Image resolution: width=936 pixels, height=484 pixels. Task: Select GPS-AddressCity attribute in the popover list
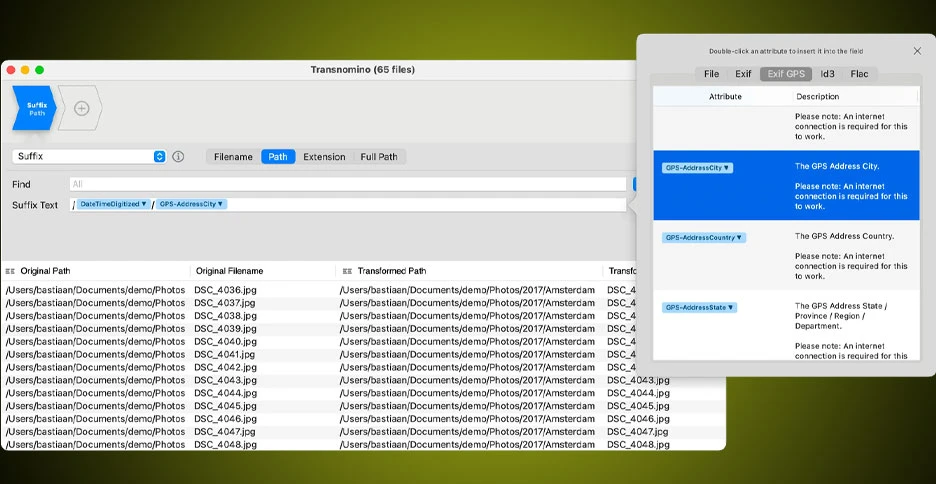pos(697,168)
